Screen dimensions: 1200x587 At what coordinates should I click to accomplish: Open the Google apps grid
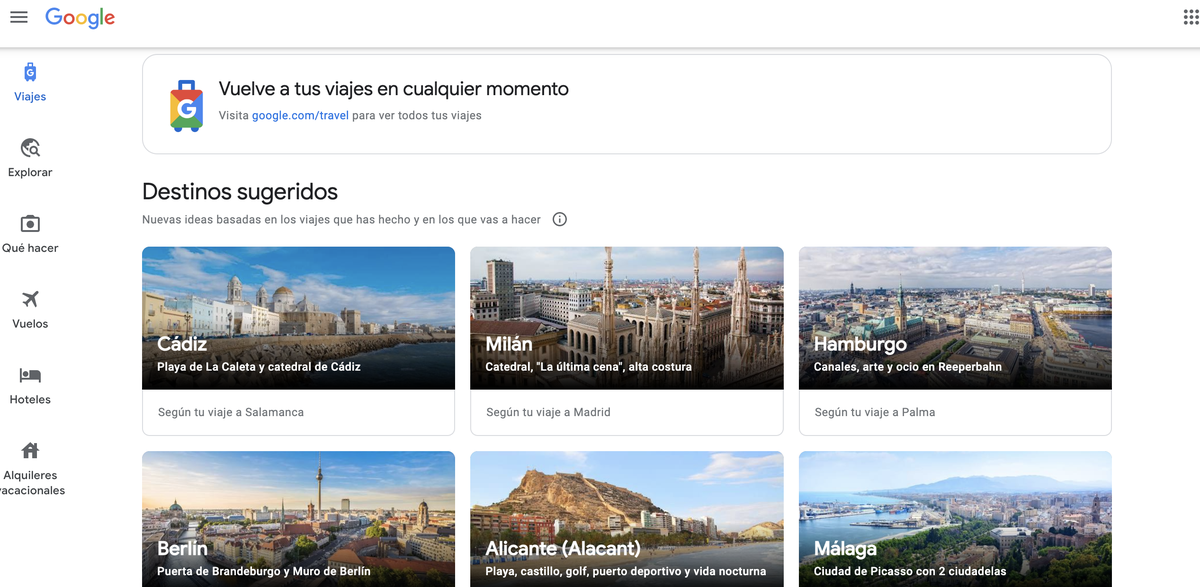1191,17
